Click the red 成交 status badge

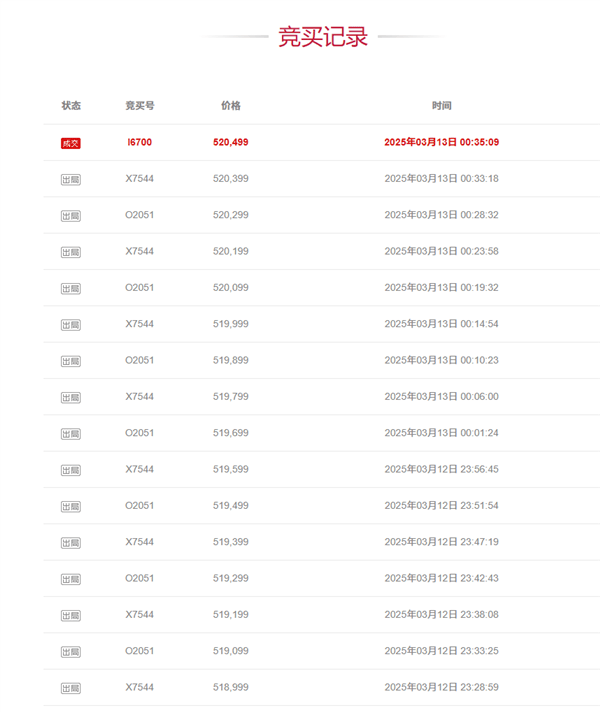click(70, 143)
